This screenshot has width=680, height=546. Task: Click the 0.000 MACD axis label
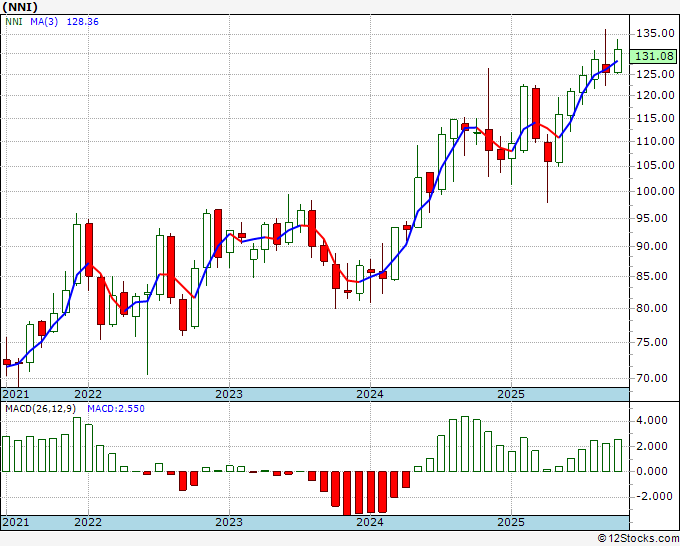tap(652, 471)
